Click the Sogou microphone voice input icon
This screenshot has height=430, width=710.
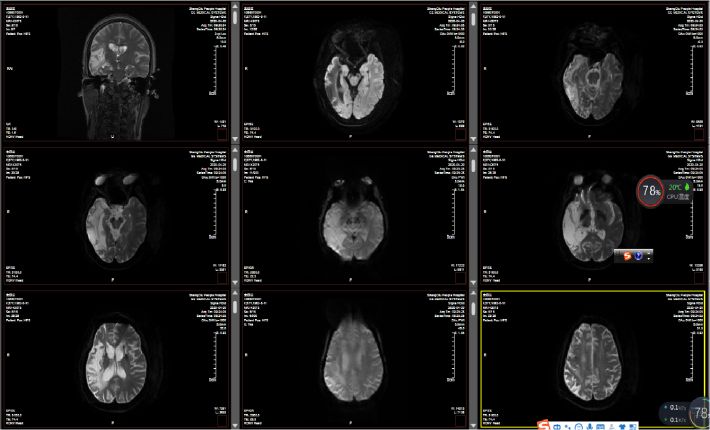pyautogui.click(x=589, y=426)
